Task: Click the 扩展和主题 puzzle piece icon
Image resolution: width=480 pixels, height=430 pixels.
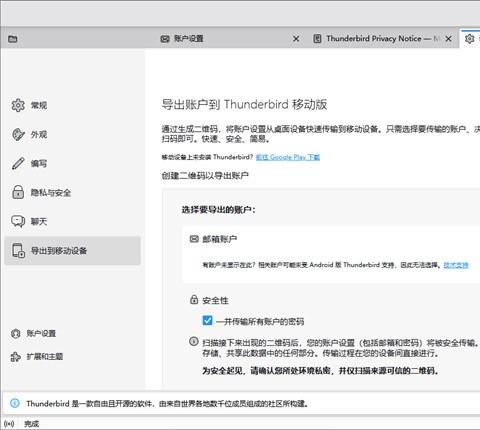Action: 16,357
